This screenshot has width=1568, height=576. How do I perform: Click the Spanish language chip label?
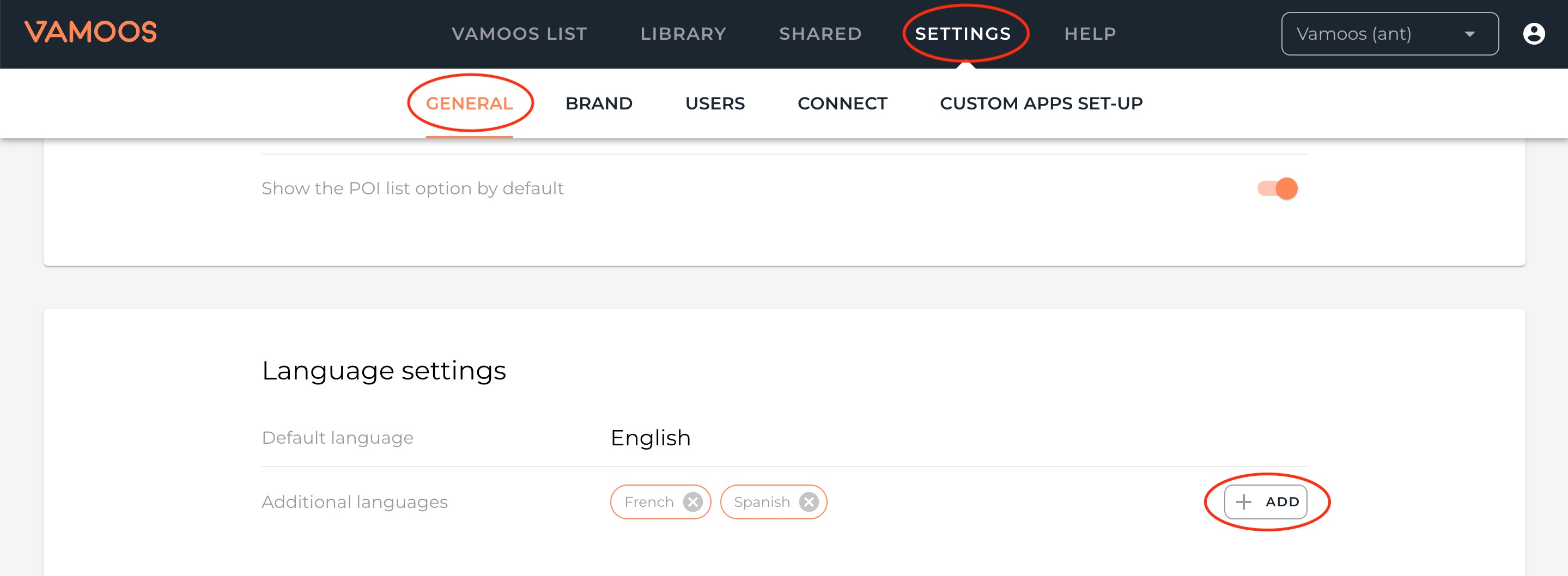[762, 502]
